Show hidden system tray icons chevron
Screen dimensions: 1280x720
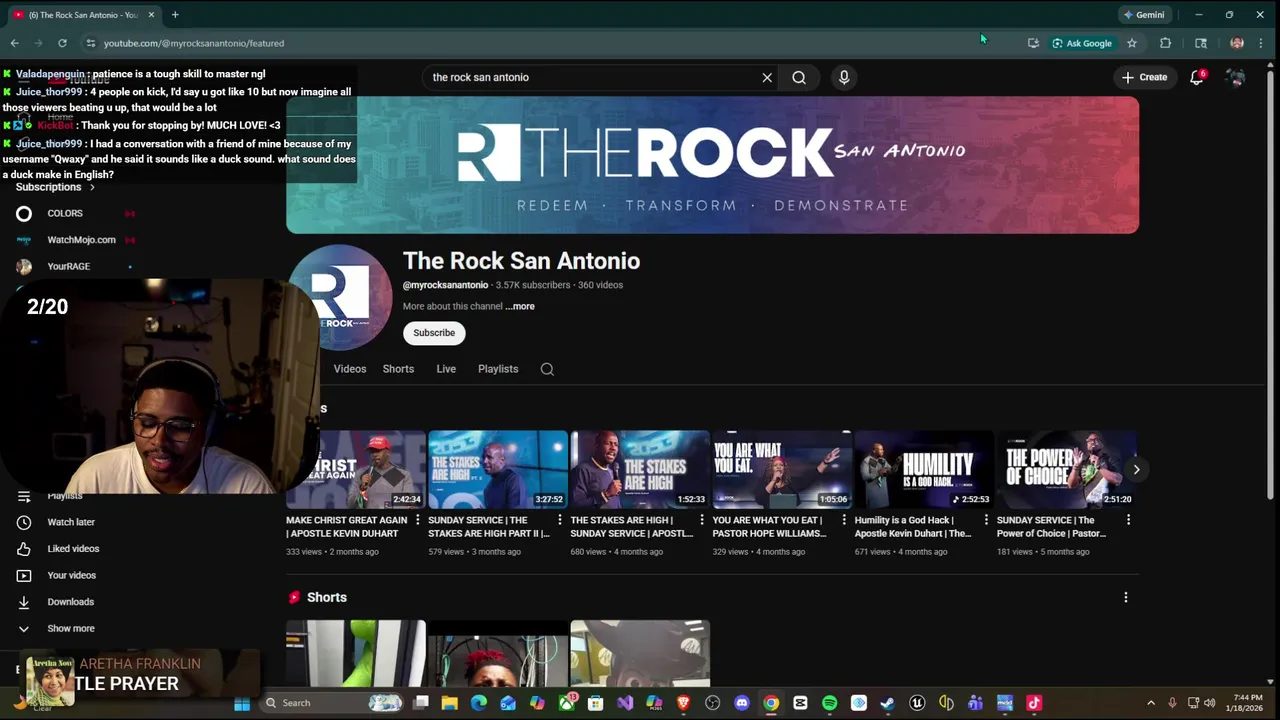(x=1150, y=703)
